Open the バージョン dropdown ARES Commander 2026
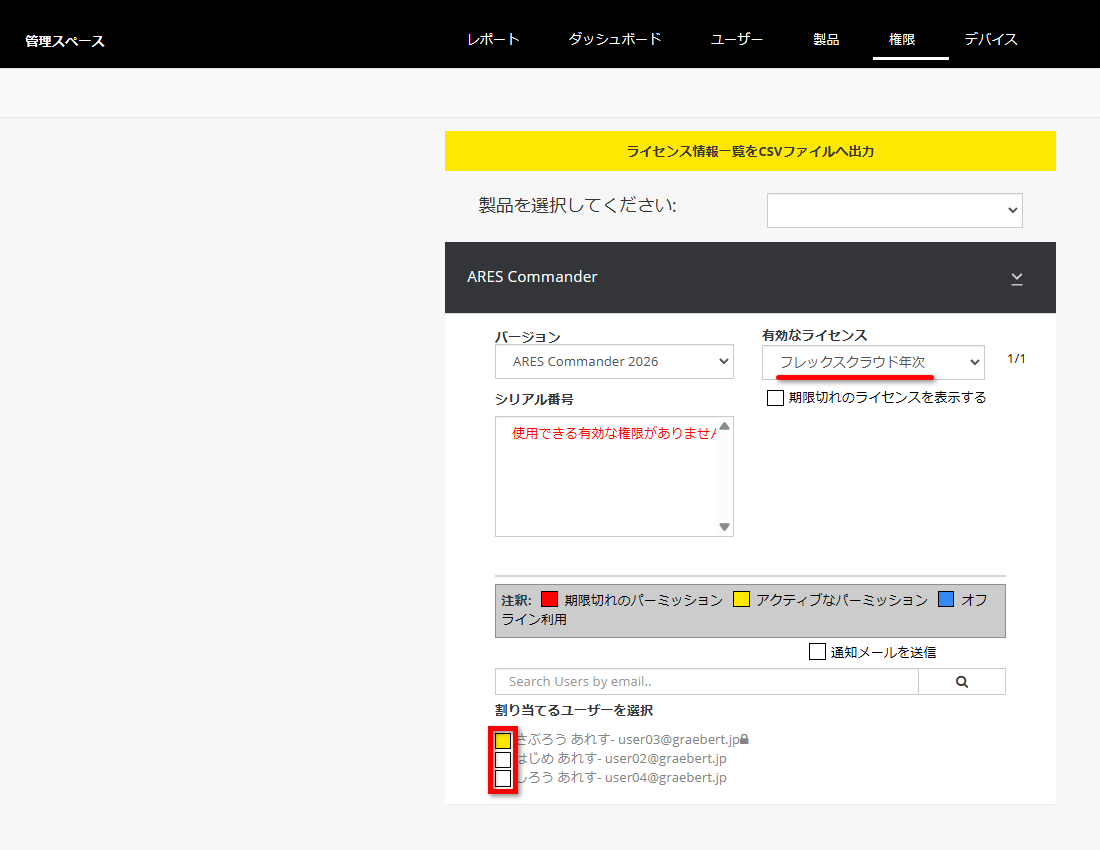The width and height of the screenshot is (1100, 850). (x=614, y=362)
